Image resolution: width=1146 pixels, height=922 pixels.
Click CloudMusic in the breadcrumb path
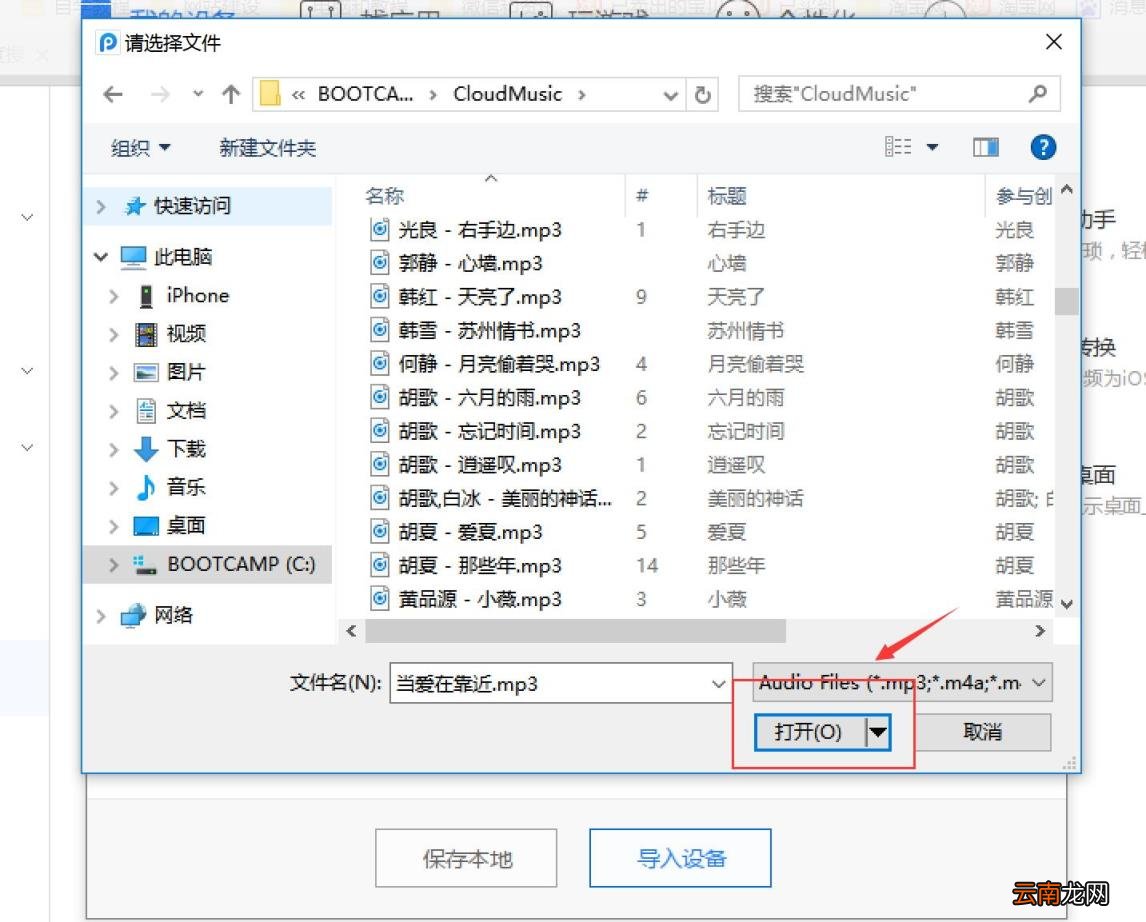507,94
